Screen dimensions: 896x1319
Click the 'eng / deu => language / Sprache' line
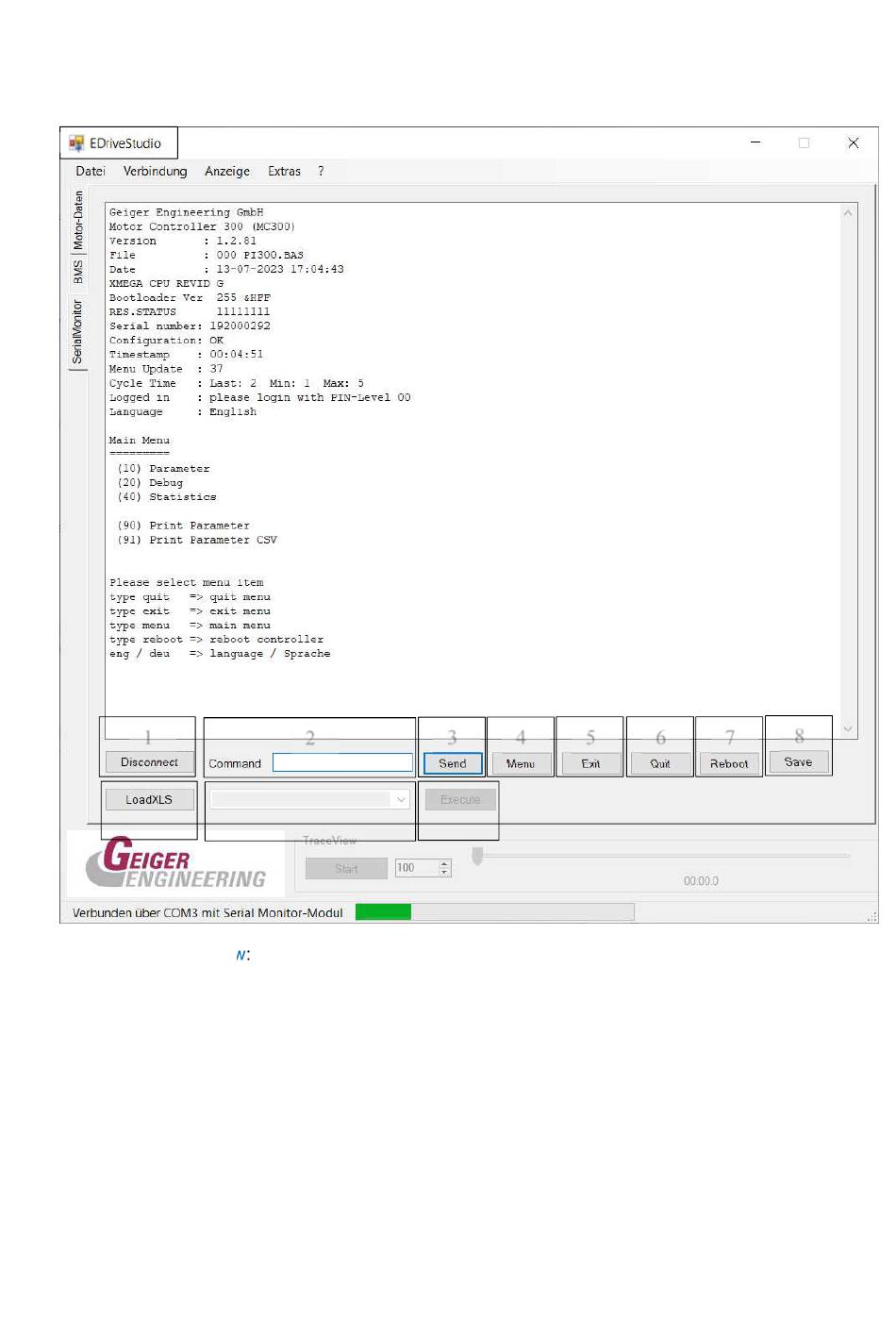click(220, 653)
